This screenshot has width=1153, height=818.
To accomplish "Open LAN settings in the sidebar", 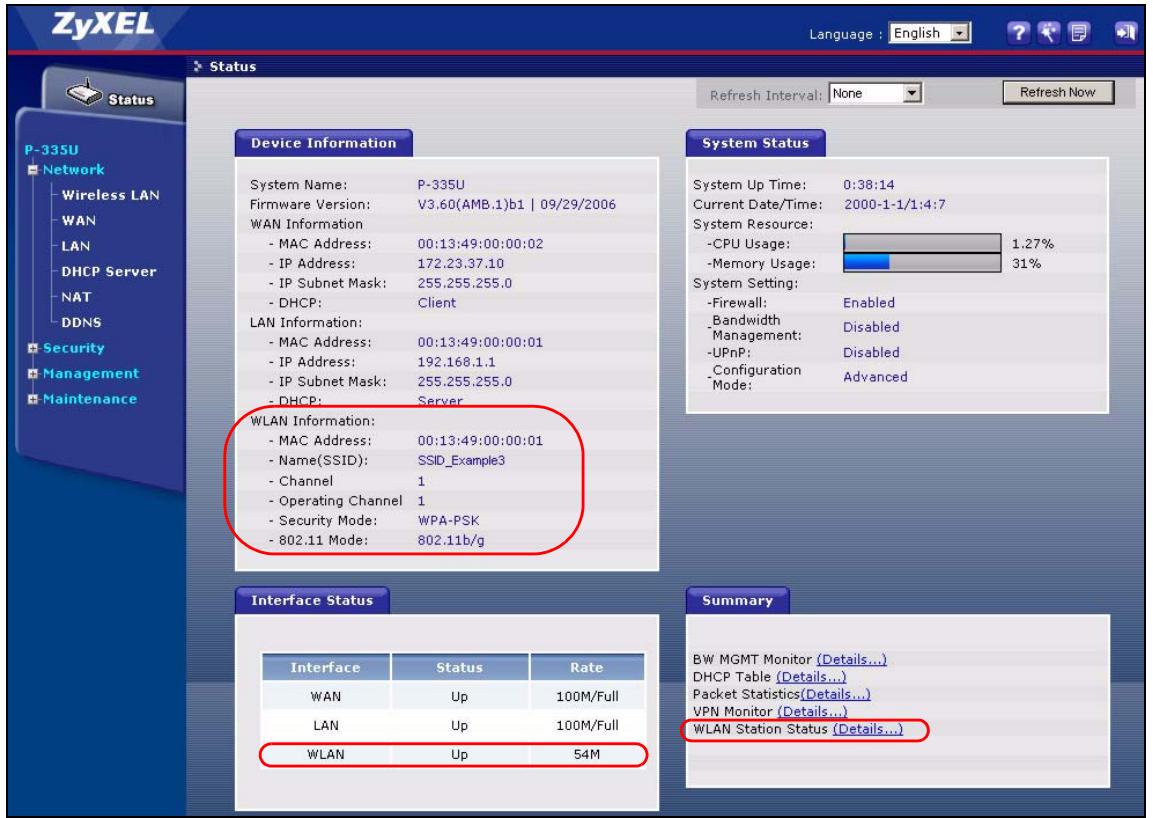I will [x=76, y=246].
